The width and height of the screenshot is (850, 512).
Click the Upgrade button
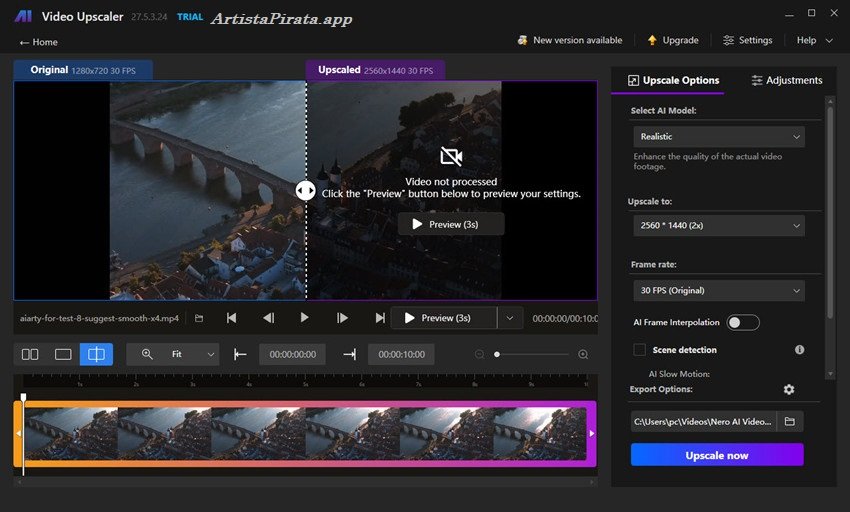673,40
